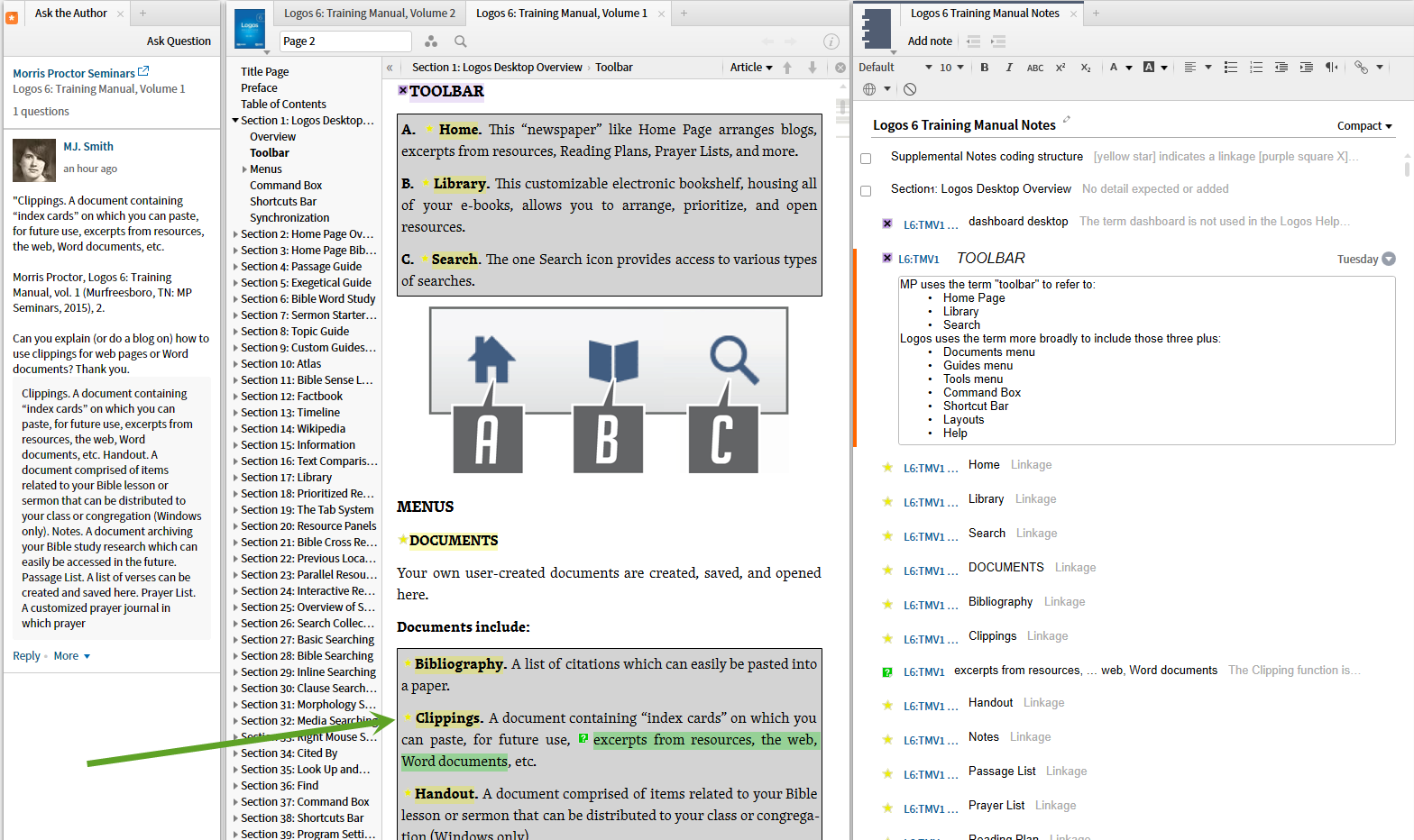Viewport: 1414px width, 840px height.
Task: Switch to Training Manual, Volume 2 tab
Action: pos(370,14)
